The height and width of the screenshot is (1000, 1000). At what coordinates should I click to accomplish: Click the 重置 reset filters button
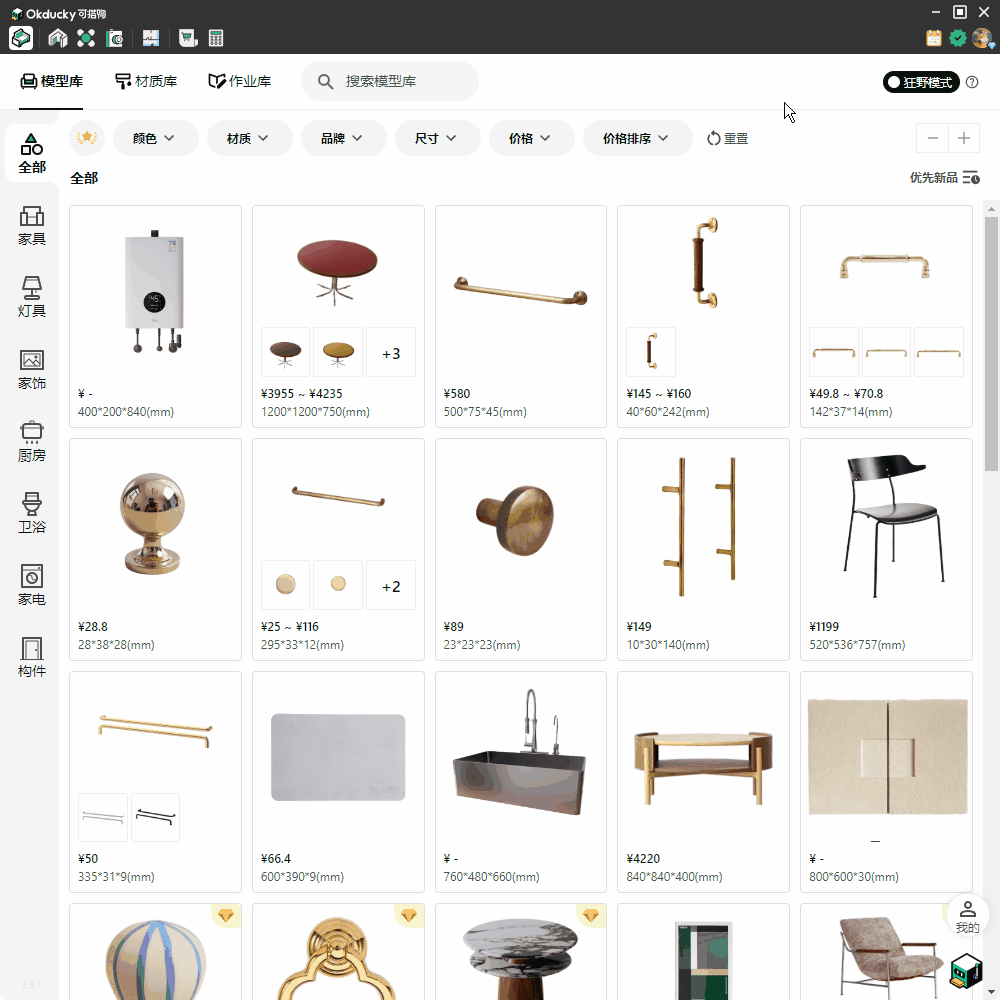[x=727, y=138]
